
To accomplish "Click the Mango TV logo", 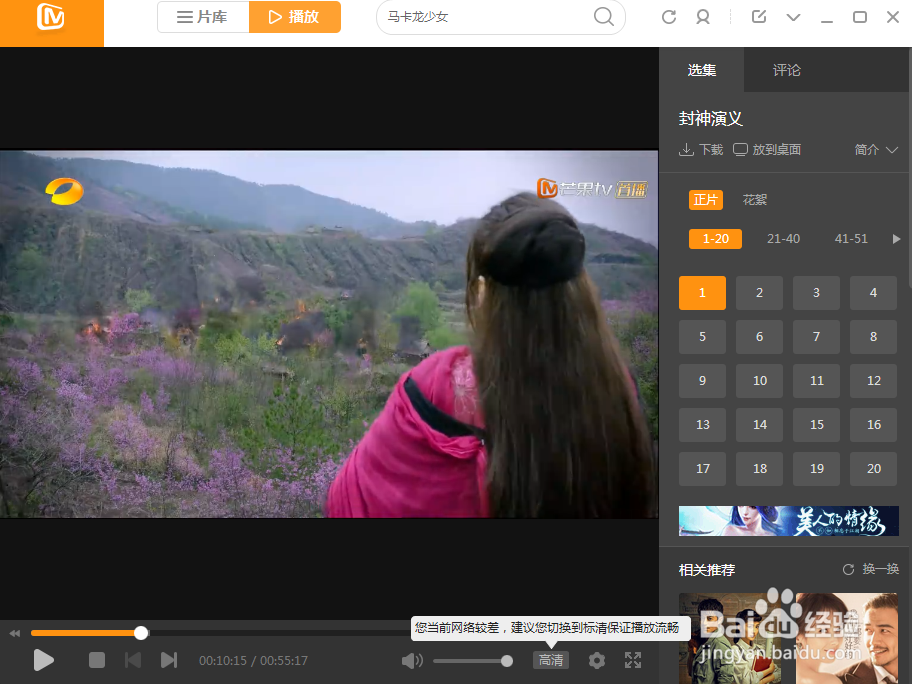I will point(51,17).
